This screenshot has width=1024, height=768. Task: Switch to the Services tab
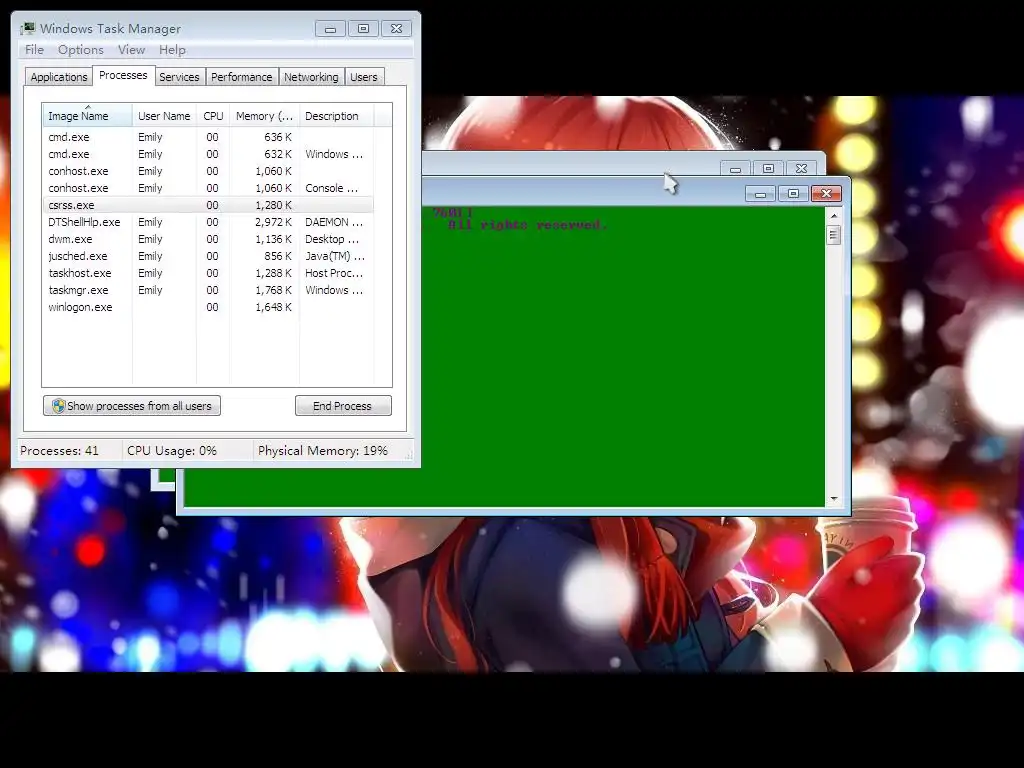pyautogui.click(x=179, y=77)
